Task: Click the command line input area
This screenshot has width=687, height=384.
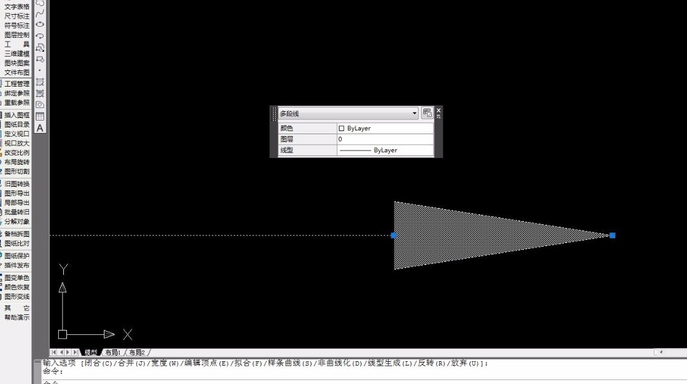Action: coord(364,382)
